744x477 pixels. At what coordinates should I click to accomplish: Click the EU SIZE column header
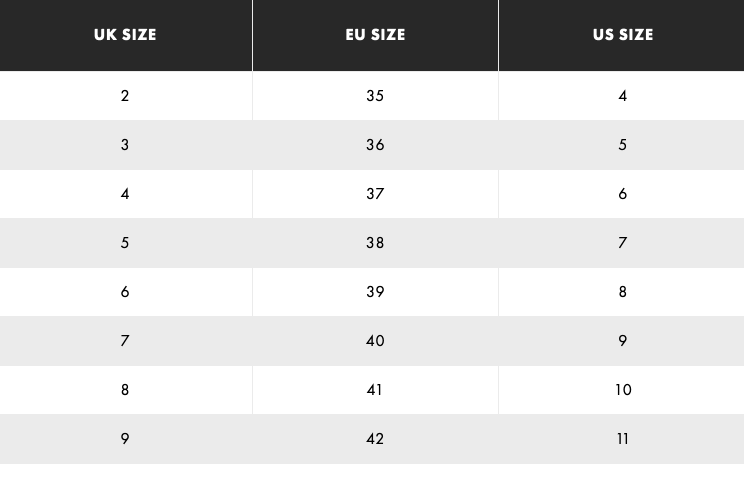(375, 35)
